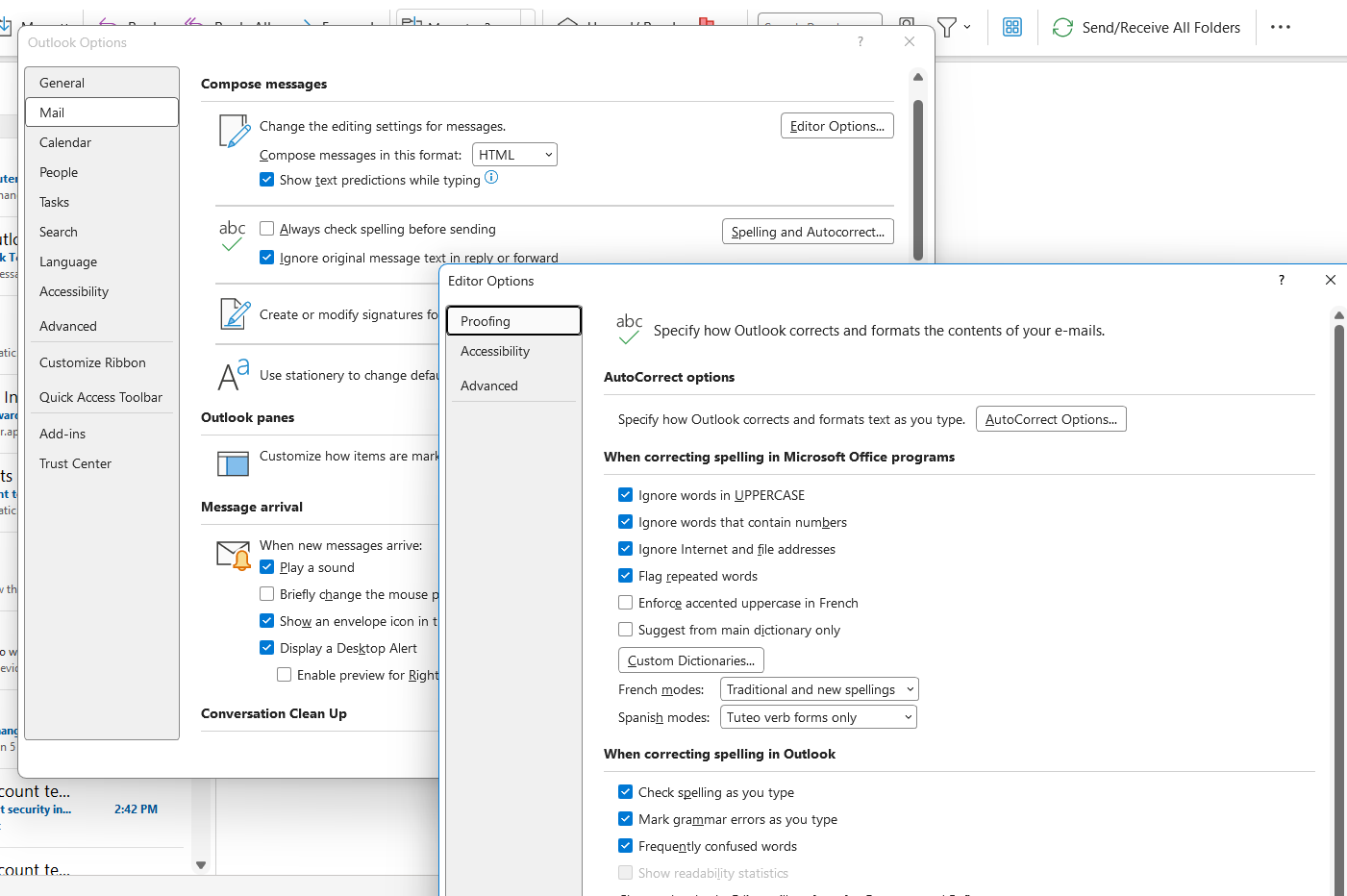
Task: Toggle Mark grammar errors as you type
Action: (x=626, y=819)
